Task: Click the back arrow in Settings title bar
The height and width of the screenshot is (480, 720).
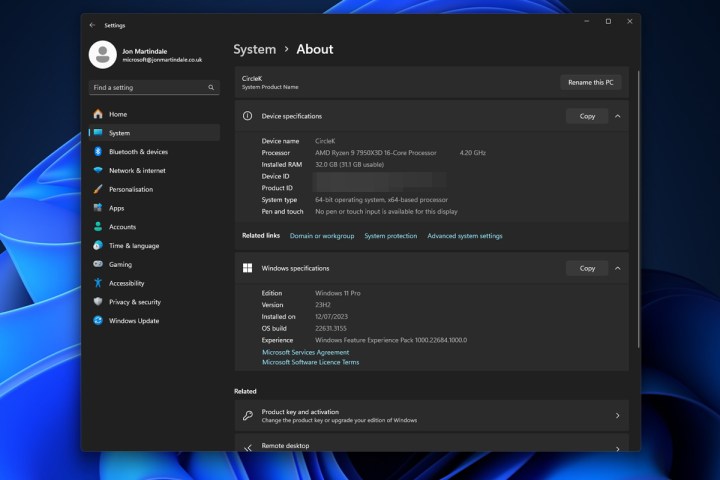Action: pos(93,25)
